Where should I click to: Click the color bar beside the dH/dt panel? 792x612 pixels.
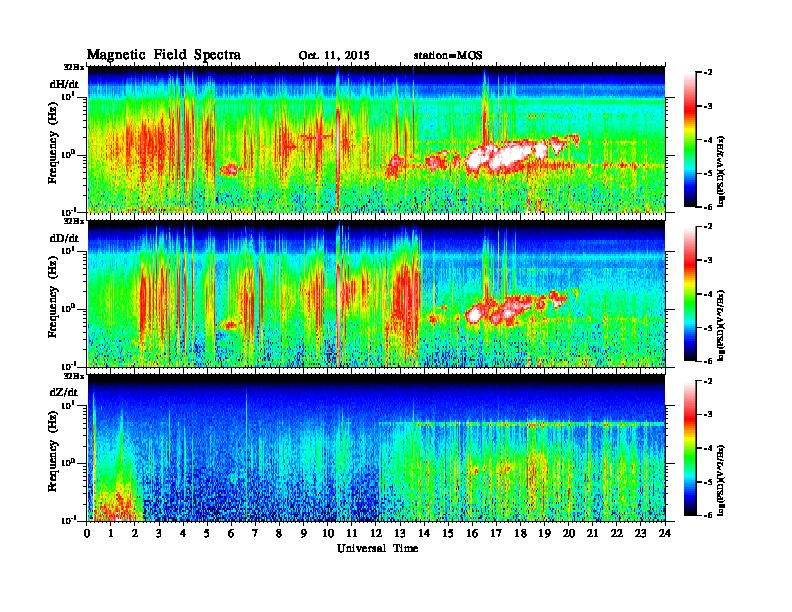pyautogui.click(x=689, y=139)
